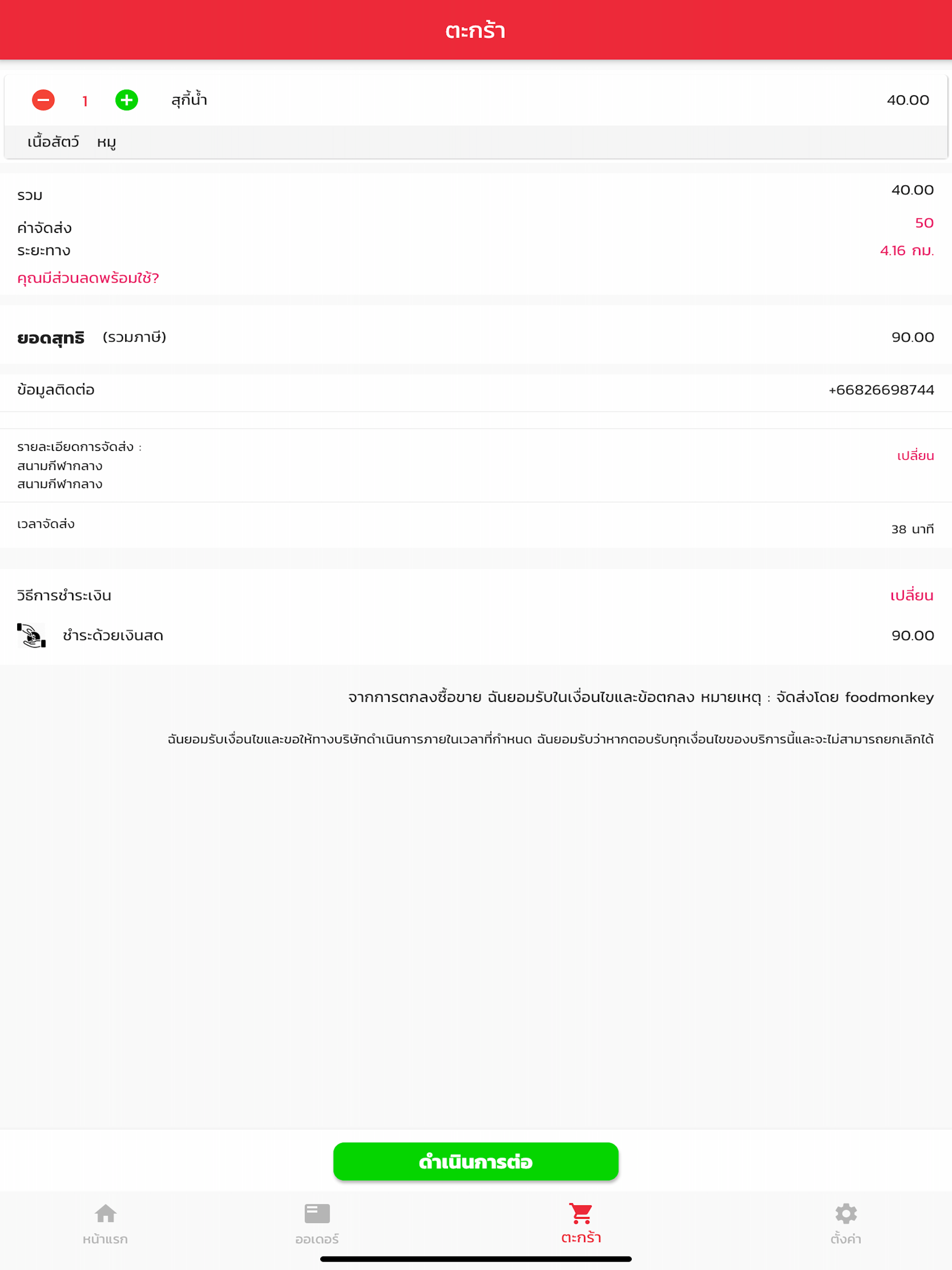Tap the quantity number 1
Image resolution: width=952 pixels, height=1270 pixels.
(85, 101)
